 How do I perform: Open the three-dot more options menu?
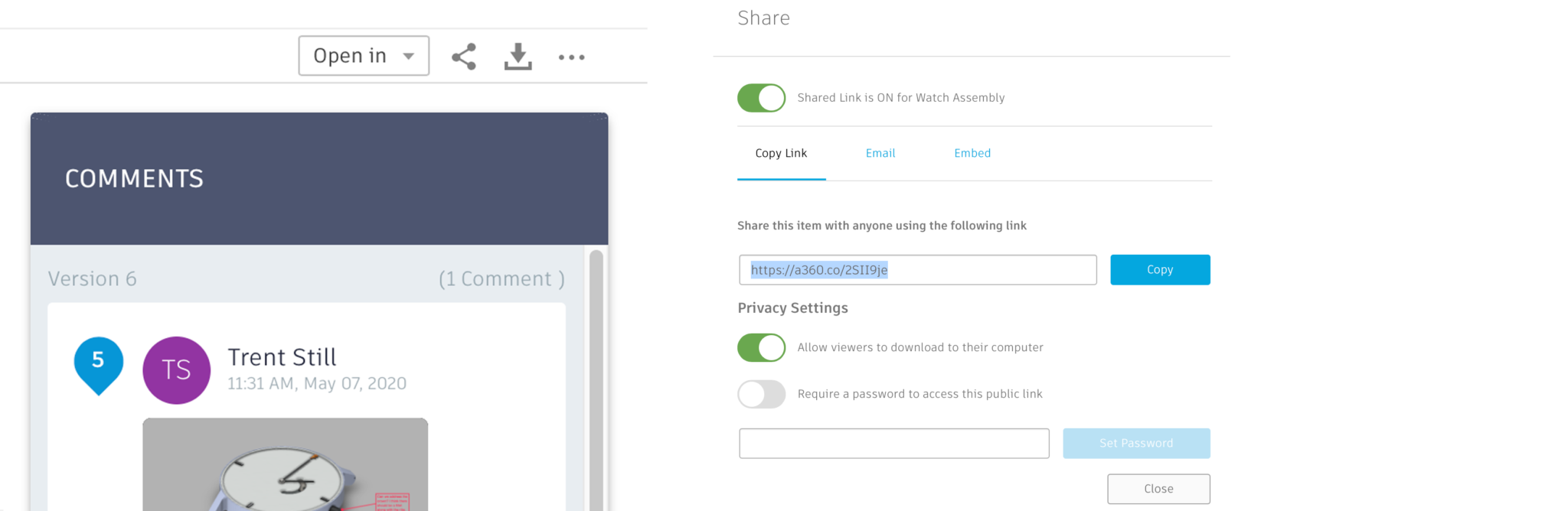571,57
